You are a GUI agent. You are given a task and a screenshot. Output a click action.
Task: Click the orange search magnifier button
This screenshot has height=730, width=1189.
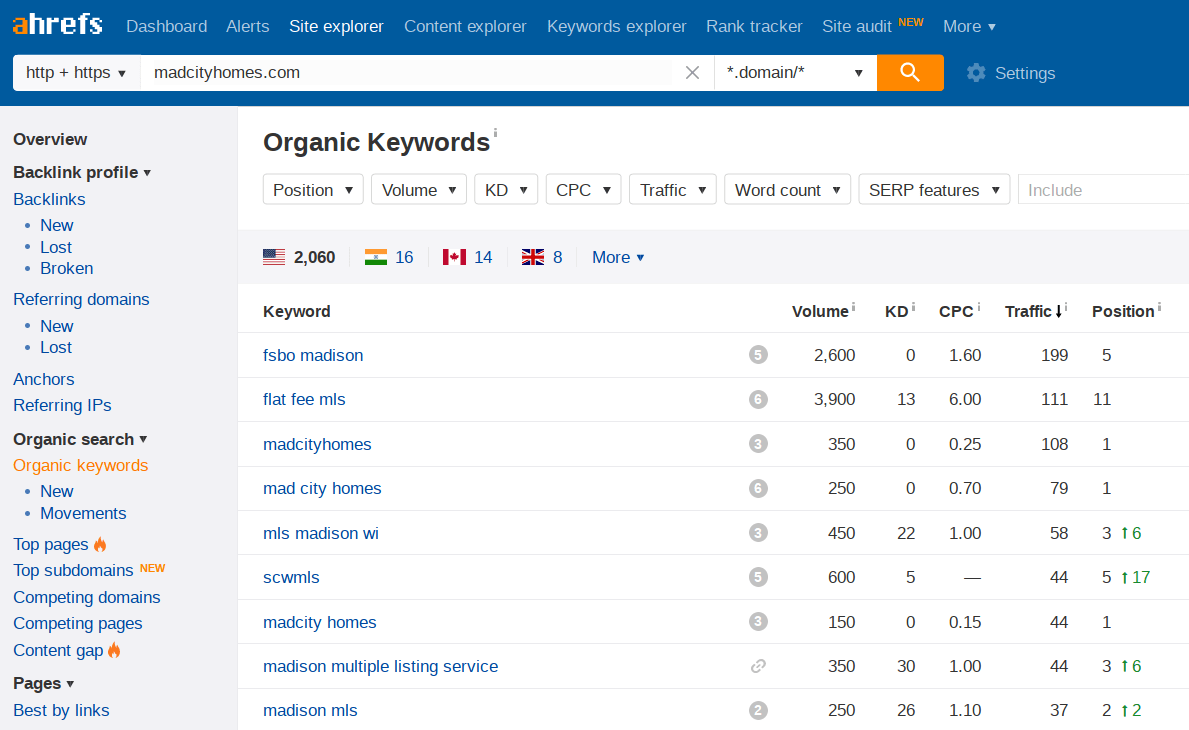[x=910, y=73]
